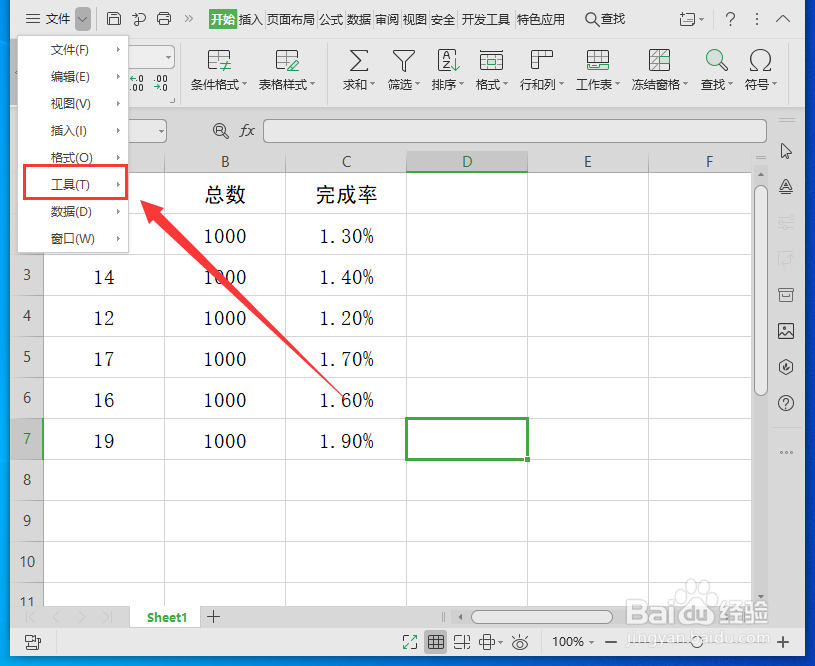Image resolution: width=815 pixels, height=666 pixels.
Task: Open the 窗口(W) submenu
Action: pos(73,239)
